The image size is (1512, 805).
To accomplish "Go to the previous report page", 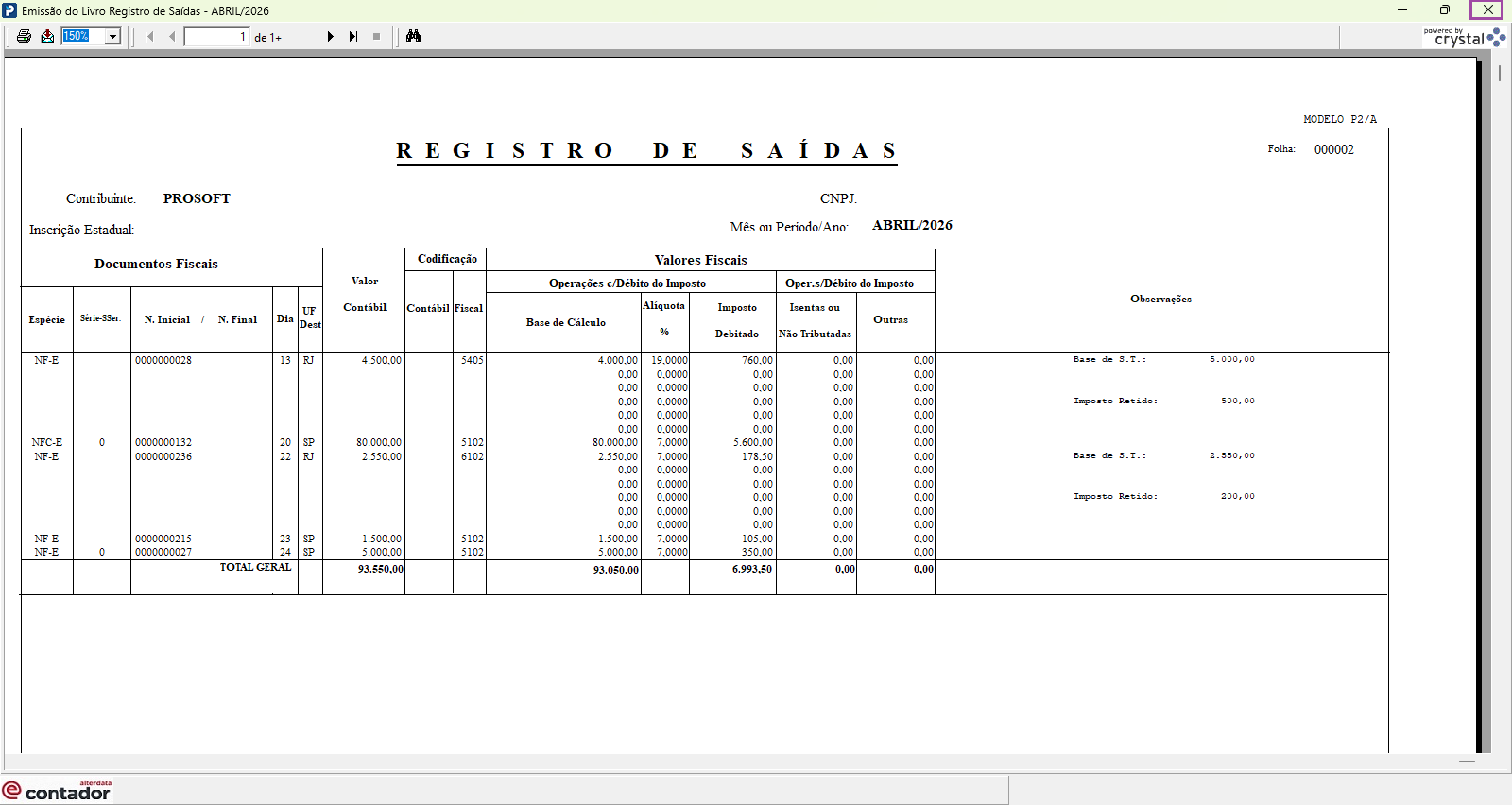I will pos(172,36).
